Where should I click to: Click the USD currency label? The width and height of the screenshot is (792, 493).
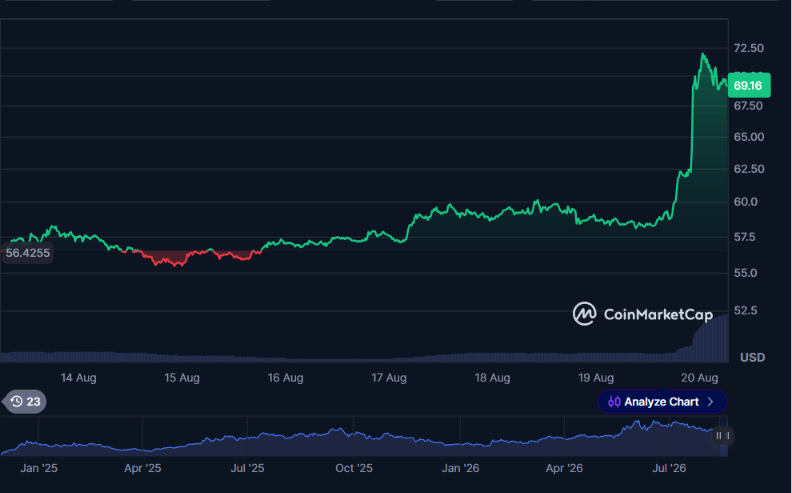coord(753,358)
